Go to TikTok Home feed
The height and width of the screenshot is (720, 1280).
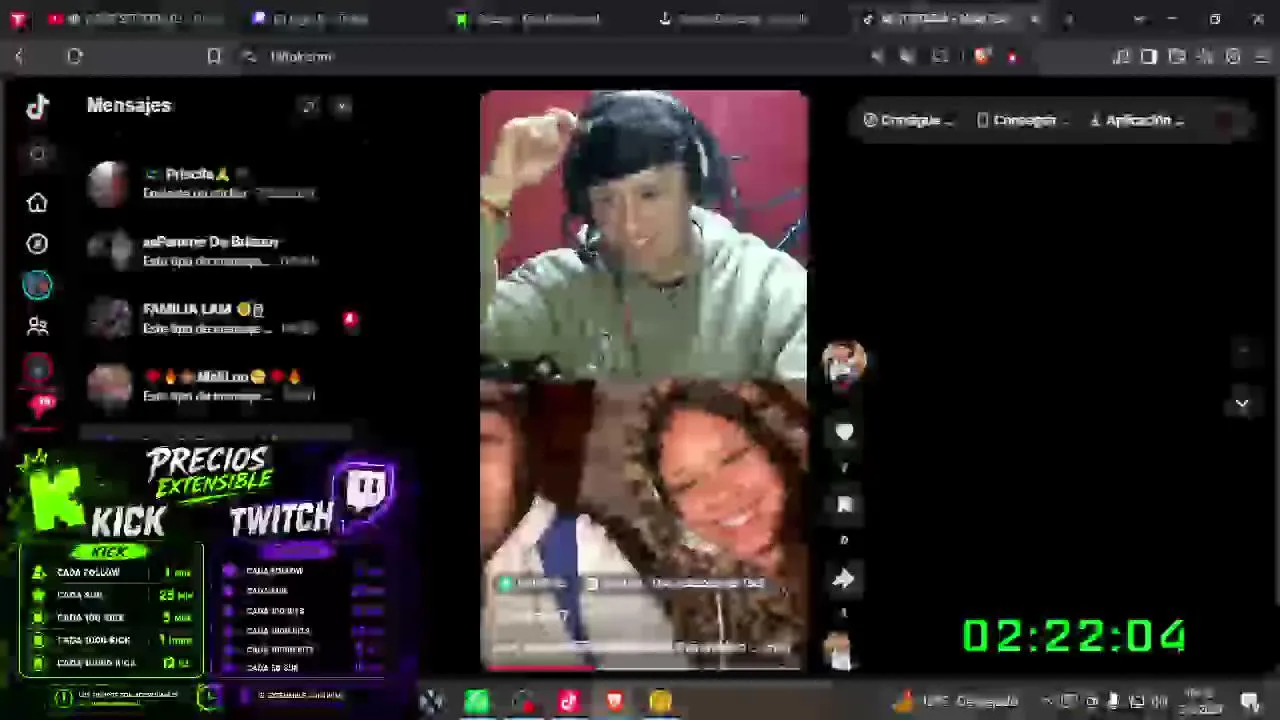coord(38,203)
